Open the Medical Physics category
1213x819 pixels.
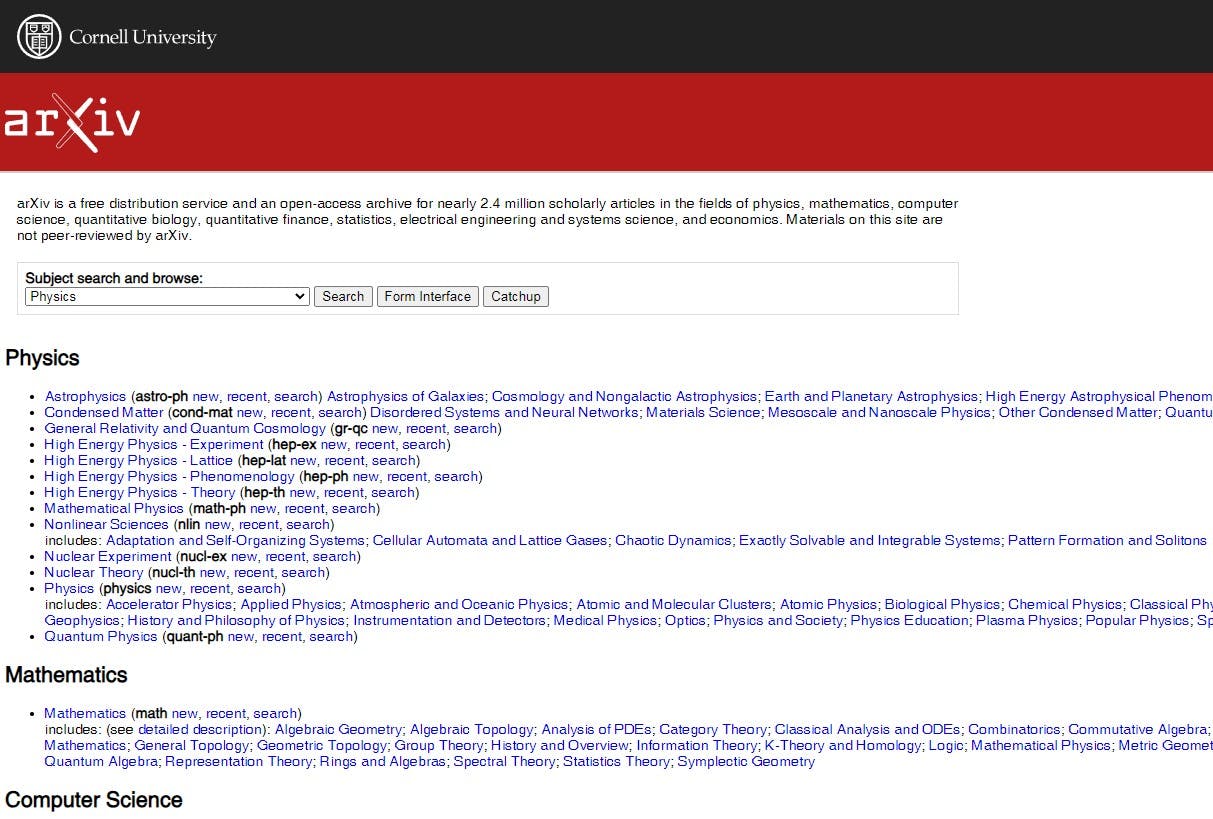[x=606, y=621]
